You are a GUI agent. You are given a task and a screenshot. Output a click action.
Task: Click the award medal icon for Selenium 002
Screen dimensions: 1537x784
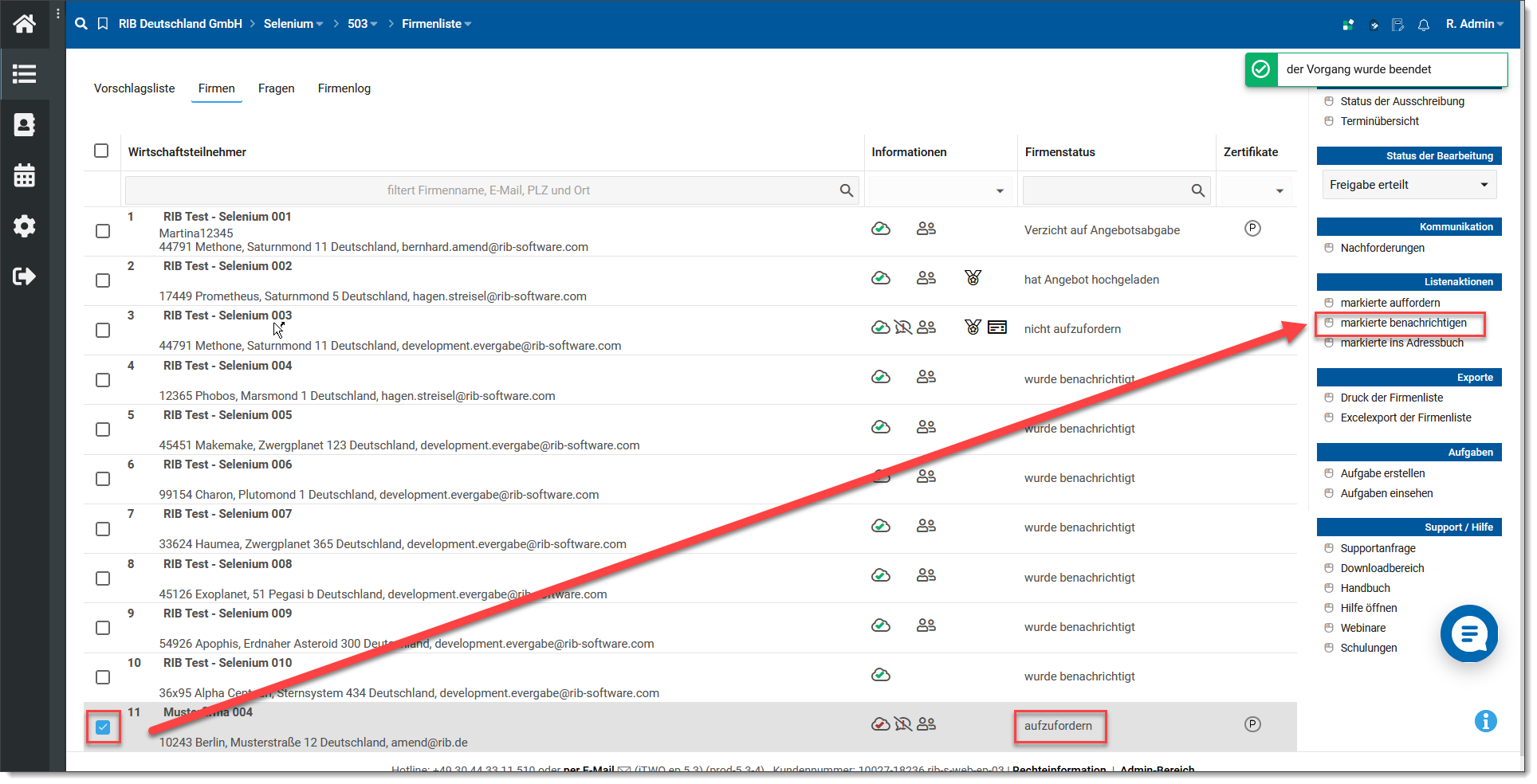973,278
